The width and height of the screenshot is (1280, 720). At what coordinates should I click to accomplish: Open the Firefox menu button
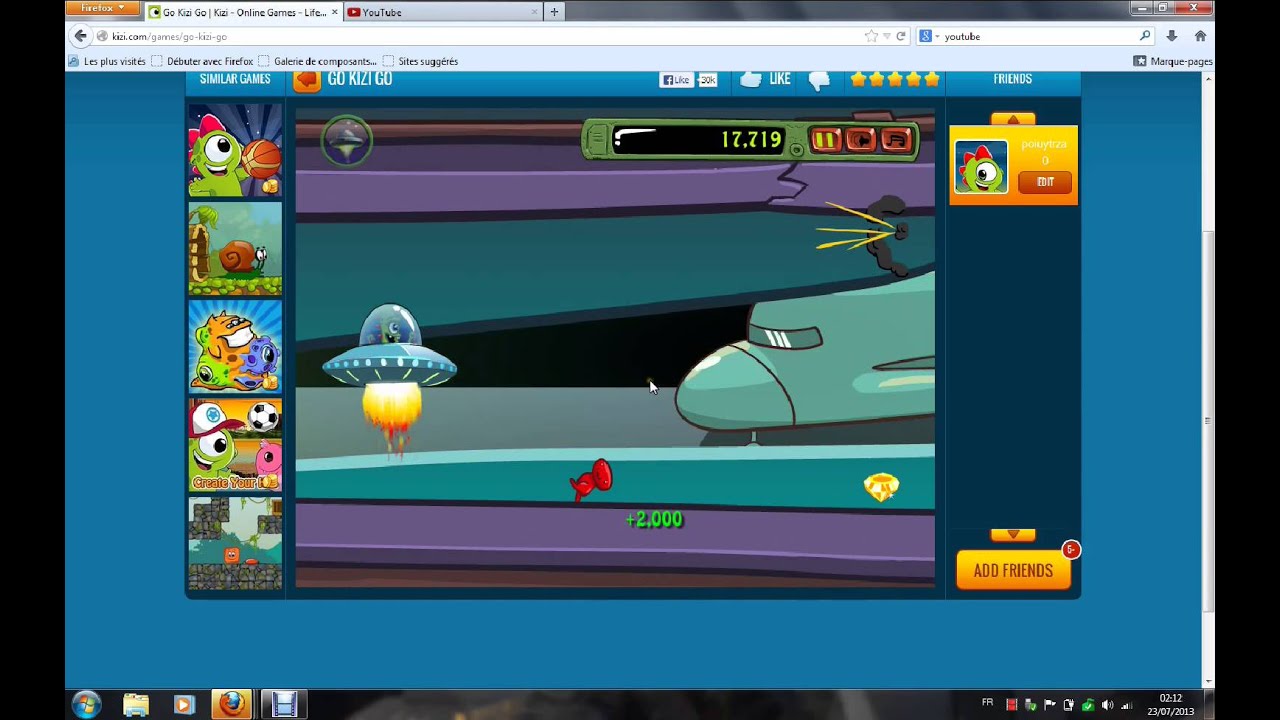(102, 8)
